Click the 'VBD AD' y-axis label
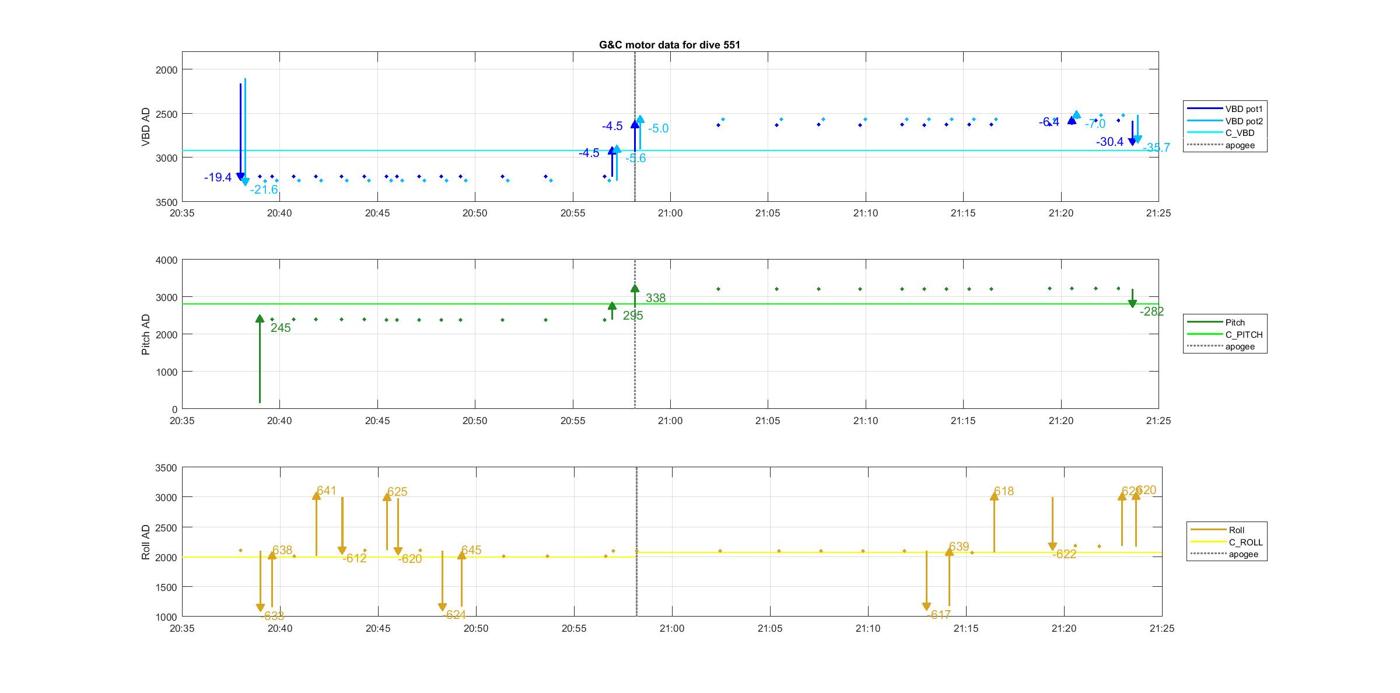1400x693 pixels. [x=146, y=127]
